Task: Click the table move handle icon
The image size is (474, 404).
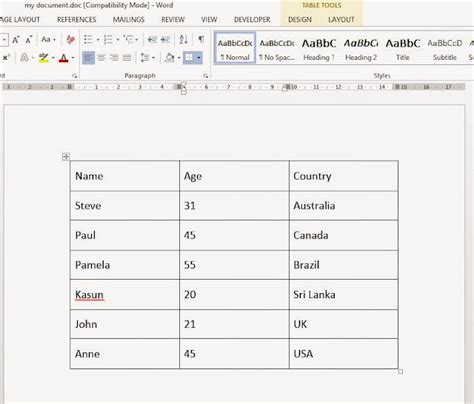Action: click(66, 156)
